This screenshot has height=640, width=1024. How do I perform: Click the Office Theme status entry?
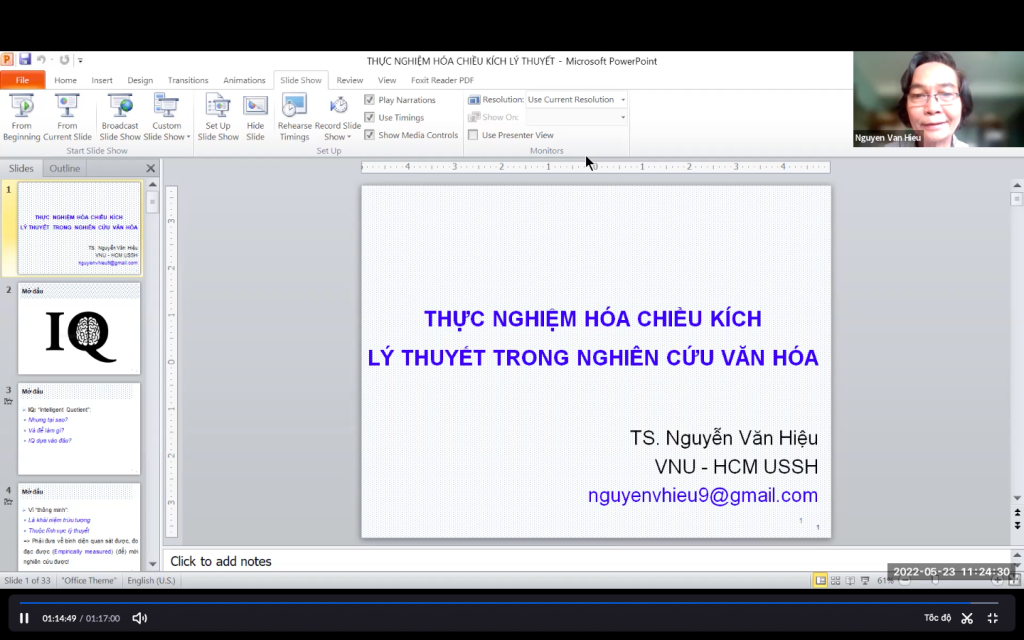point(89,580)
